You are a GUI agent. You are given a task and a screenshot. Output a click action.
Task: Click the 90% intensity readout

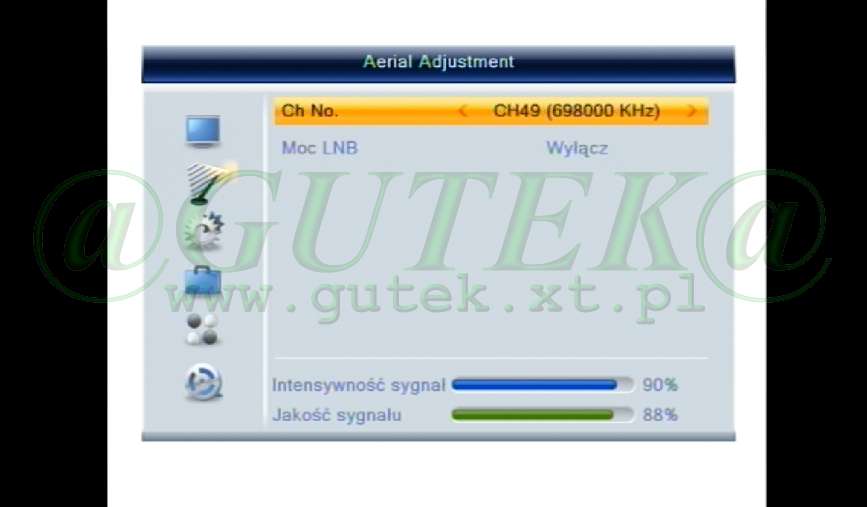tap(660, 385)
